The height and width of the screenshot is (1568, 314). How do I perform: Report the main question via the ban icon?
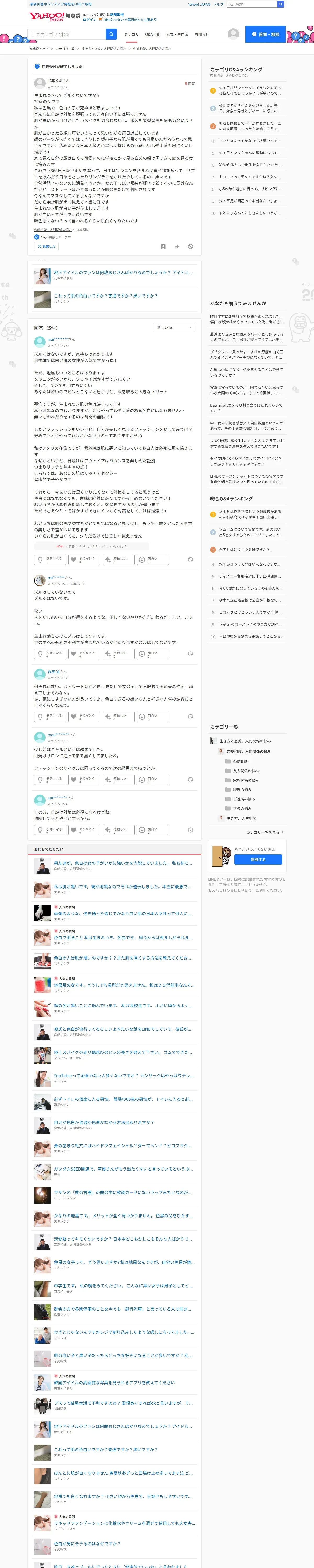190,246
